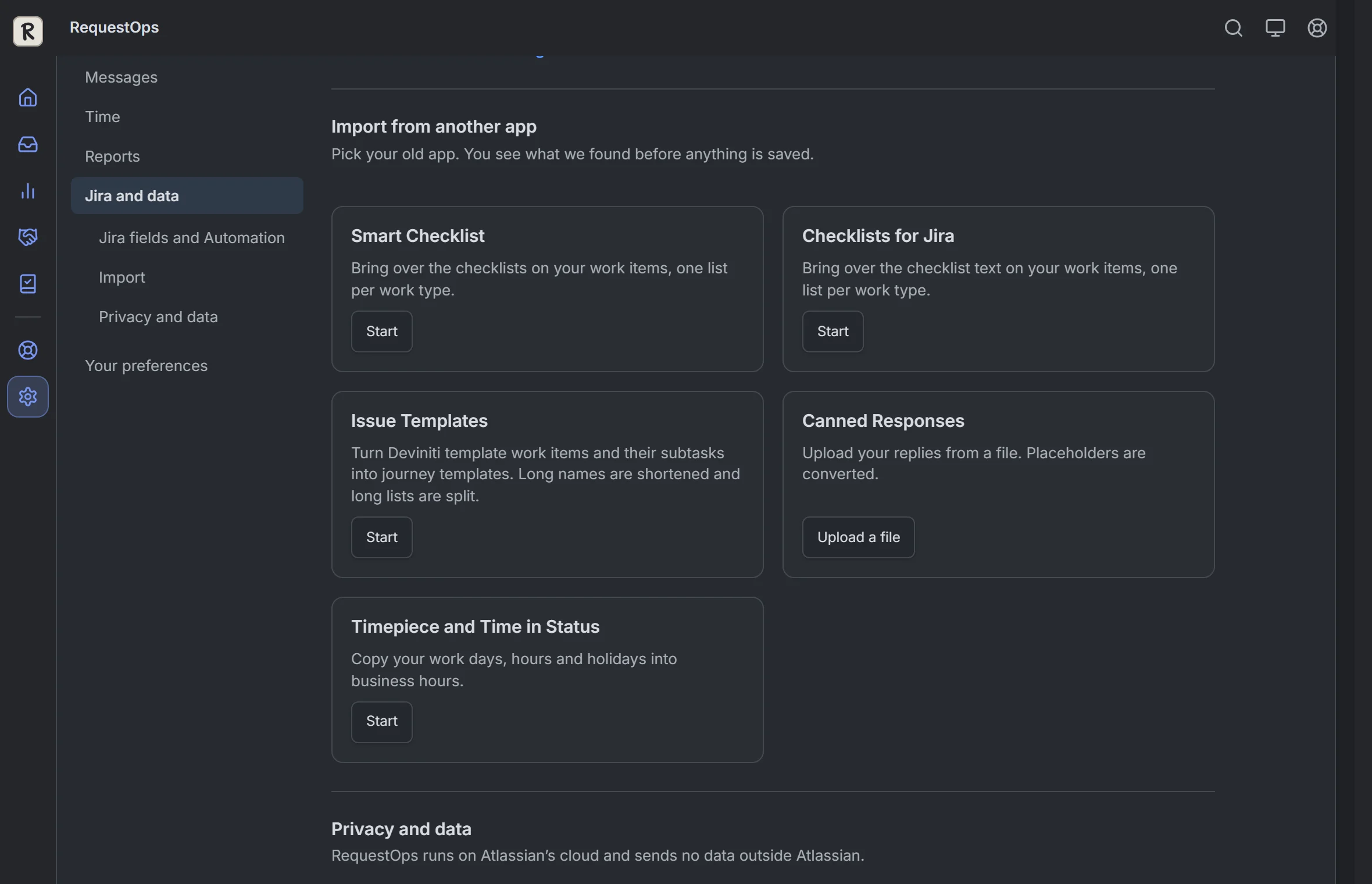Click the Checklists for Jira card title
The height and width of the screenshot is (884, 1372).
(x=878, y=236)
